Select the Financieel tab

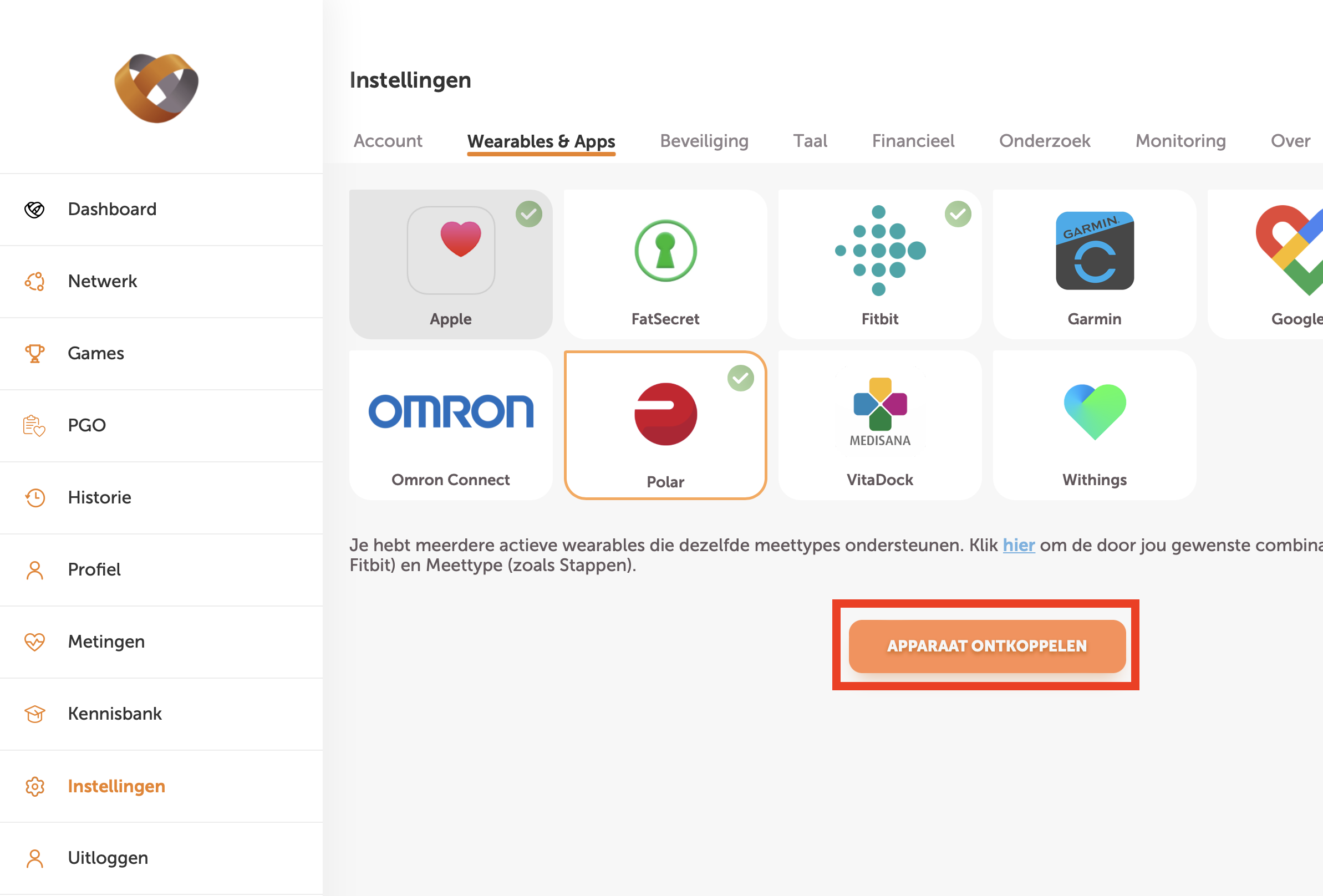click(913, 141)
